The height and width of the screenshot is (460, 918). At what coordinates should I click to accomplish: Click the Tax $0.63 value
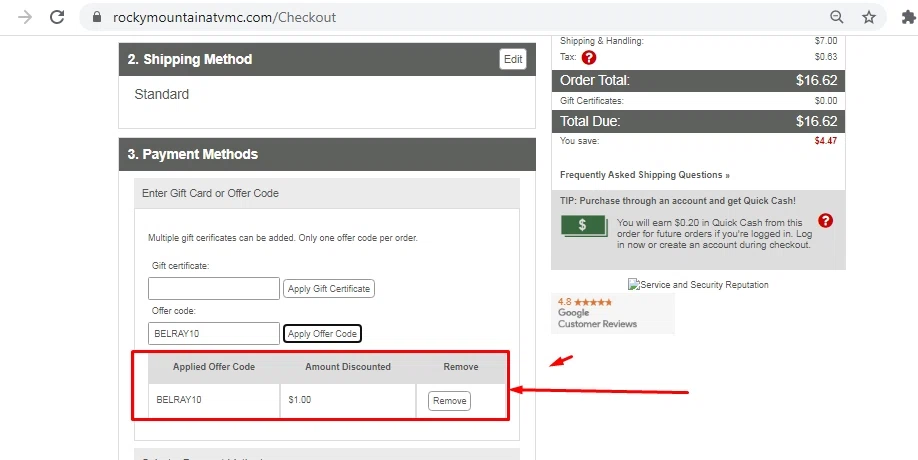826,57
